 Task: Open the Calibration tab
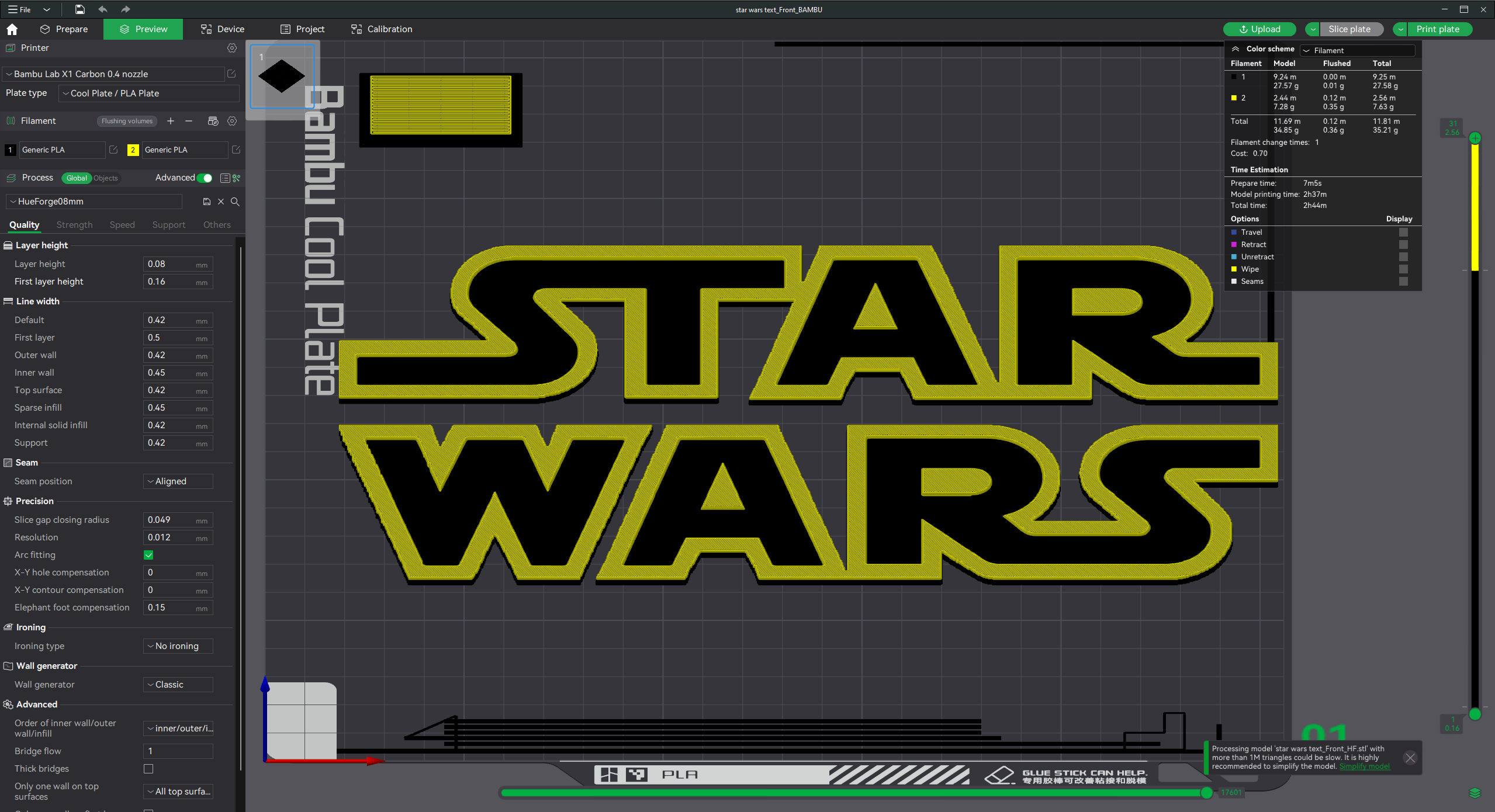tap(382, 29)
